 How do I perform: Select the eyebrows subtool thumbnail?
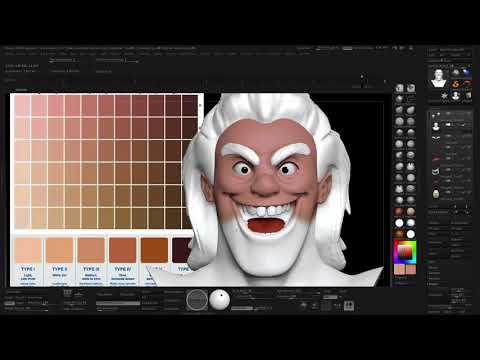436,138
